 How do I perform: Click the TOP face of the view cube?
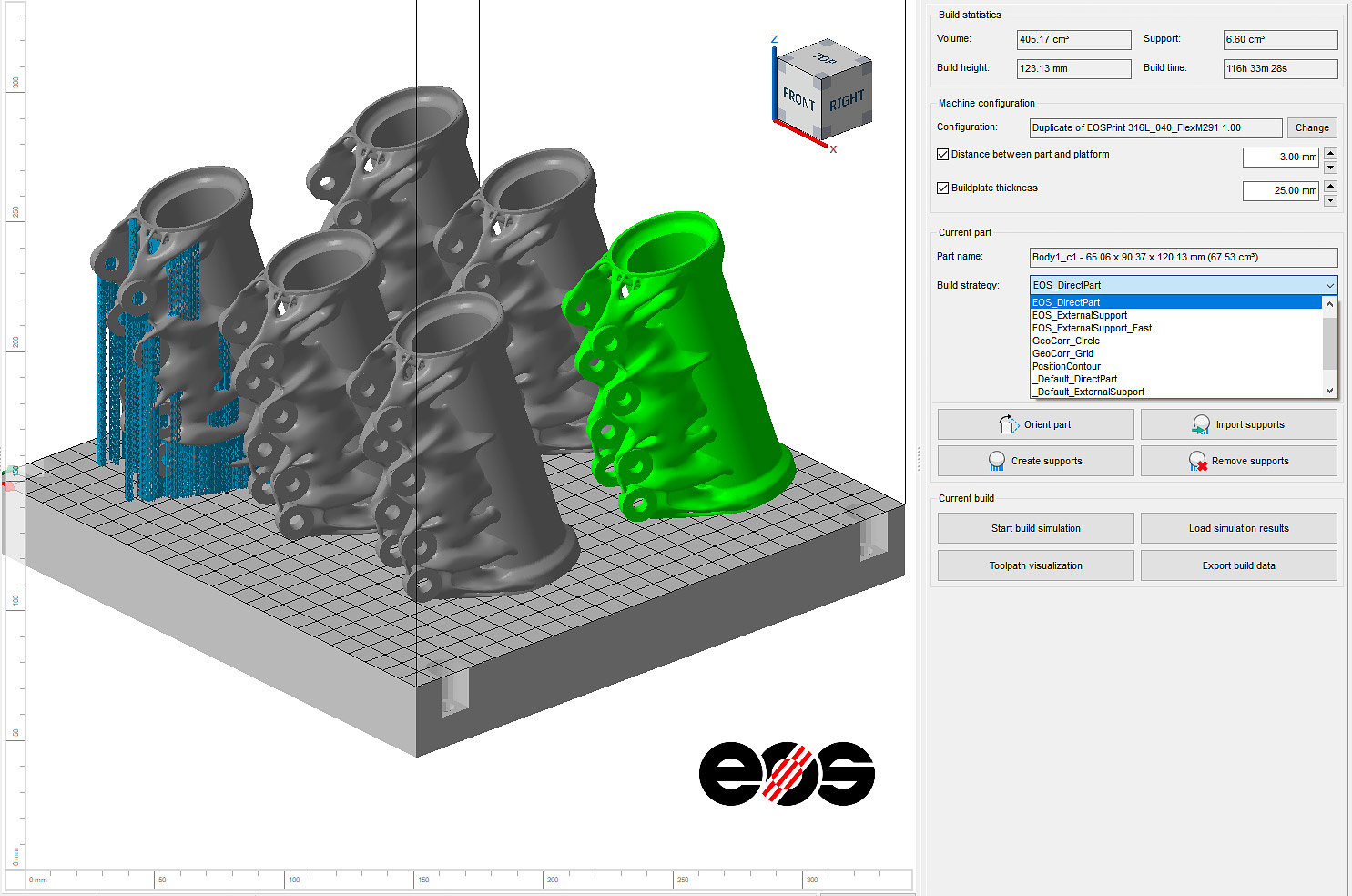pyautogui.click(x=824, y=59)
